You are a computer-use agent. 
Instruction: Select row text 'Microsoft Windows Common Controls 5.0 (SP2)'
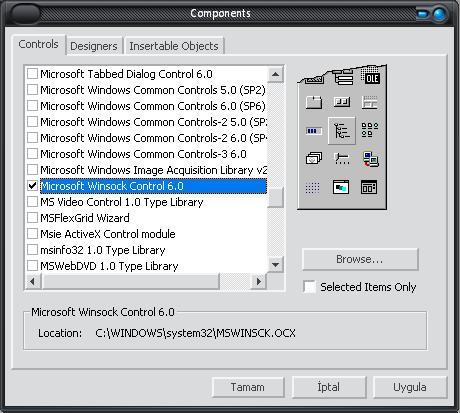(153, 90)
